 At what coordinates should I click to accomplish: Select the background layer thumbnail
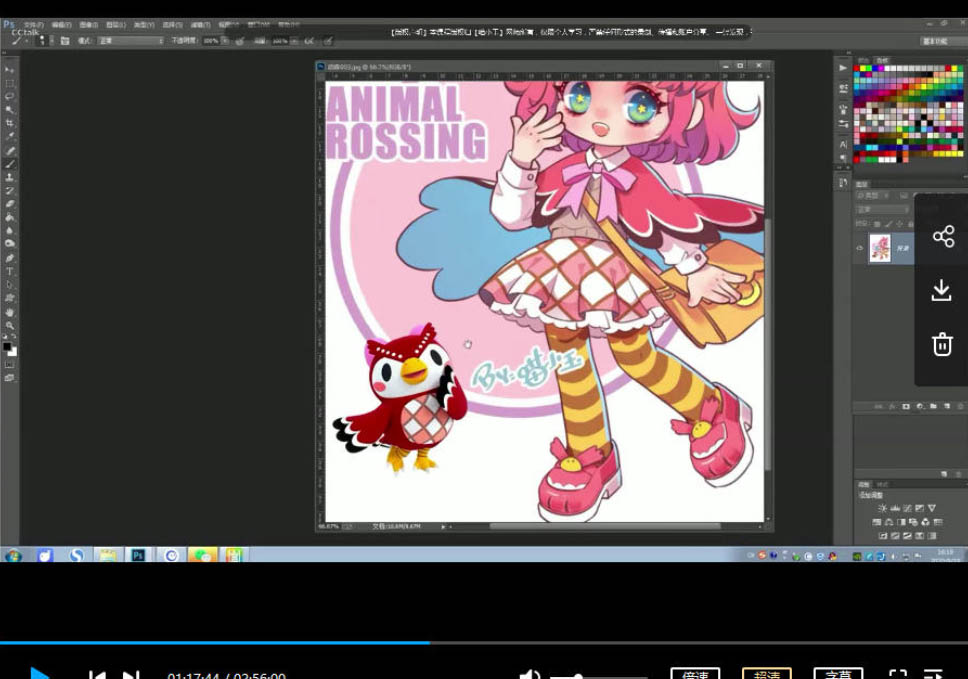[x=880, y=248]
